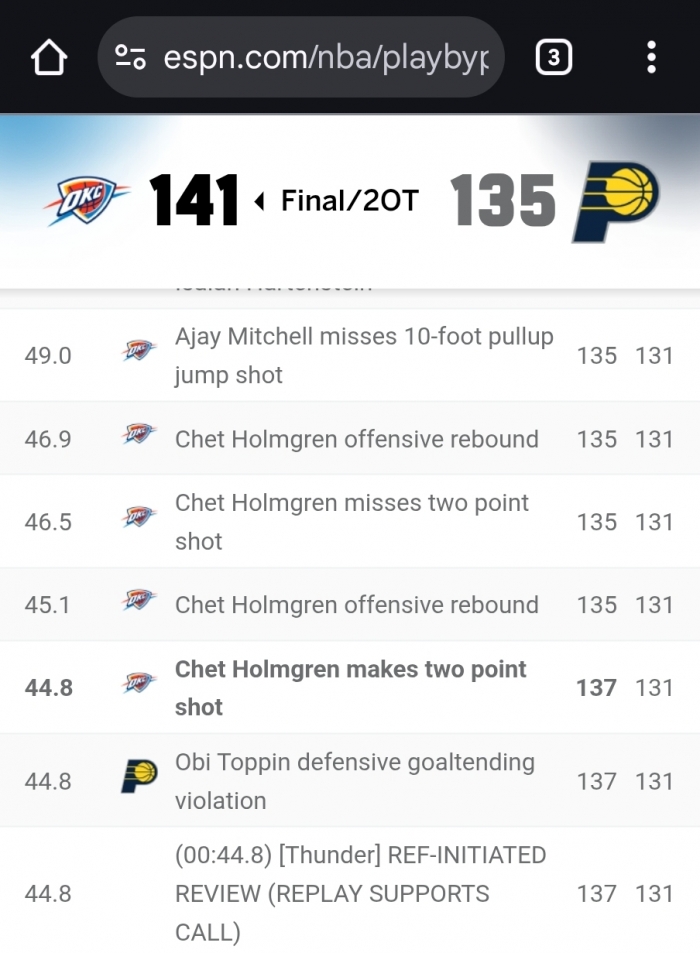Click Thunder icon at the 46.9 rebound row

click(x=139, y=435)
